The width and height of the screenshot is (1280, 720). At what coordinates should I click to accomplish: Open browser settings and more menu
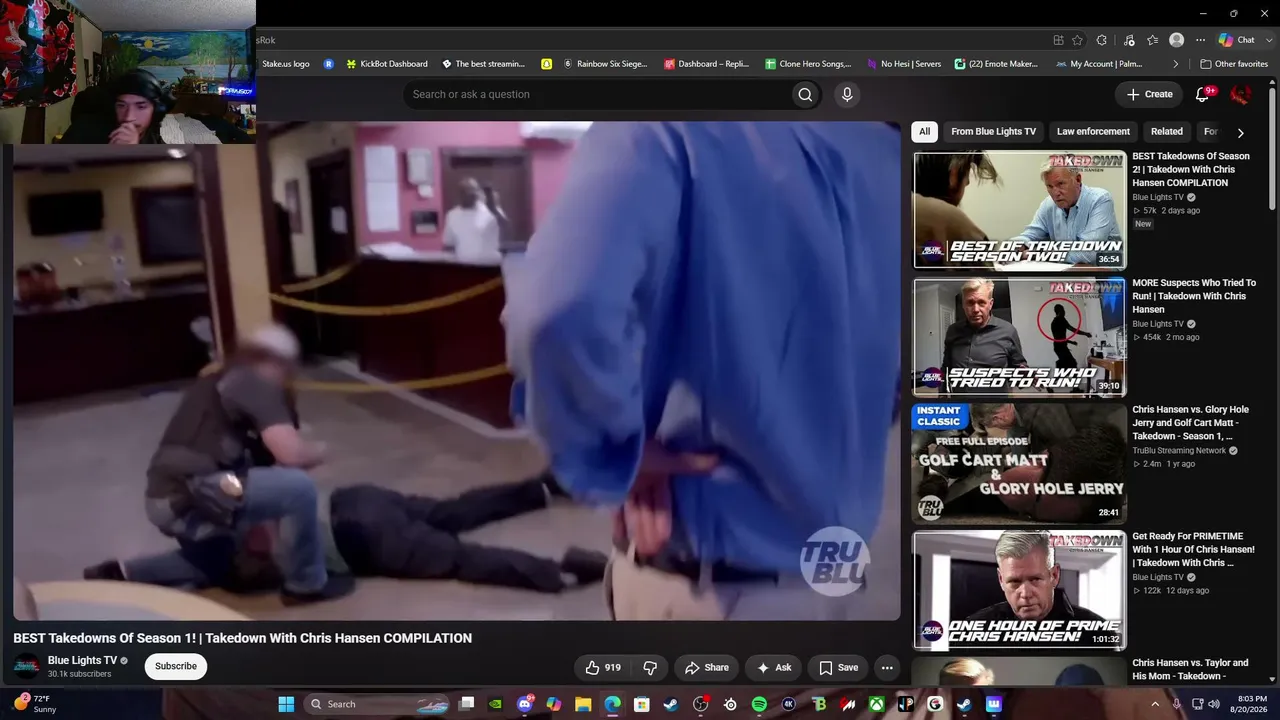coord(1200,40)
